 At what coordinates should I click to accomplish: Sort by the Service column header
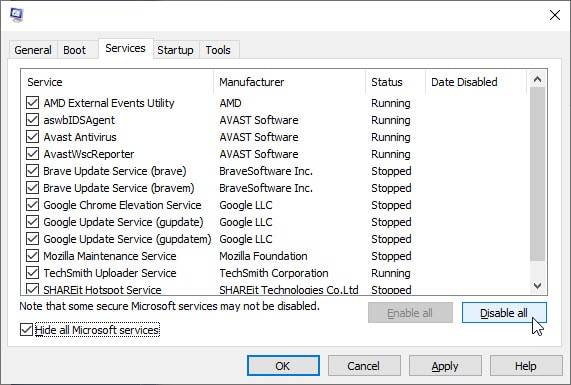click(117, 82)
